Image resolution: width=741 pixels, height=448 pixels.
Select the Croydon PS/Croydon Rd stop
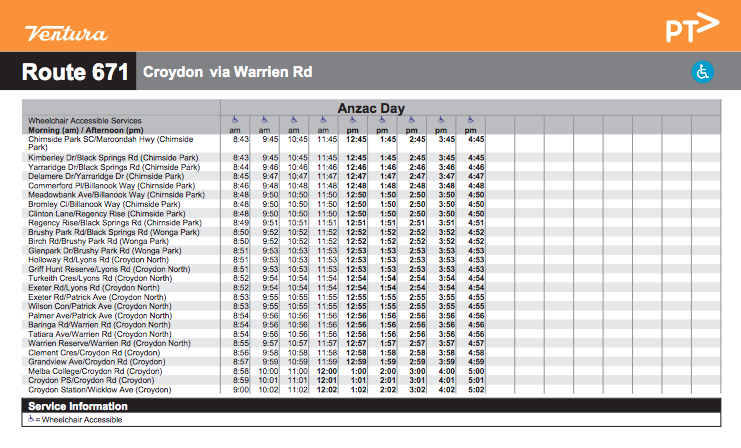pos(91,380)
